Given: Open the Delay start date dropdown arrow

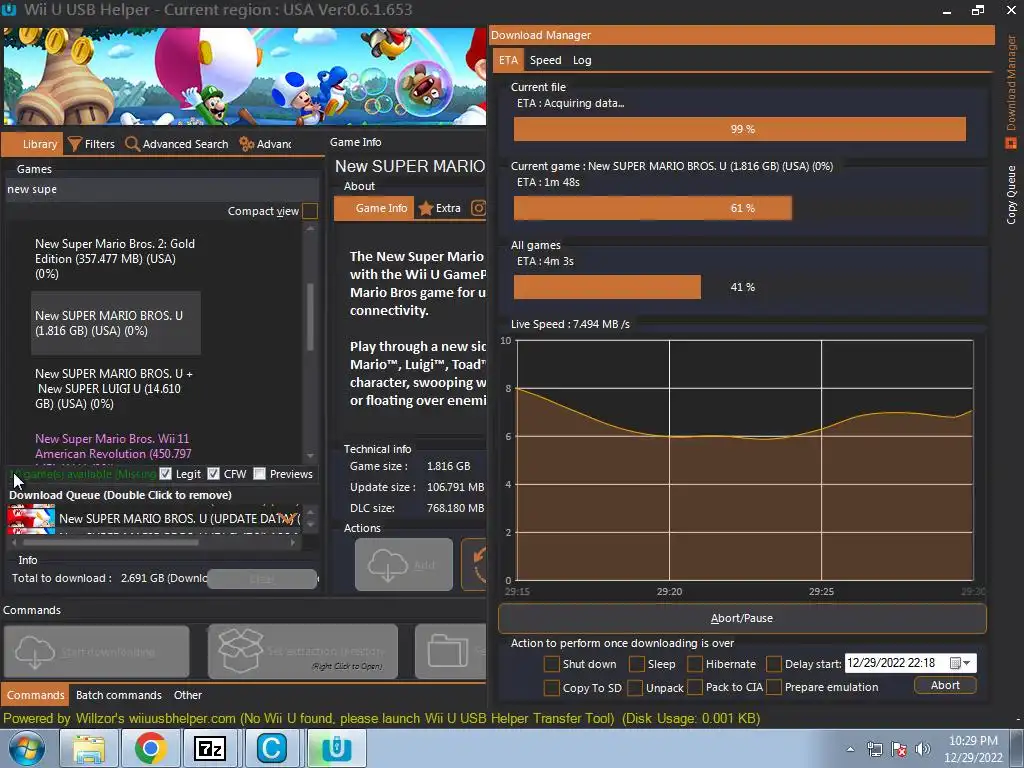Looking at the screenshot, I should (x=967, y=664).
